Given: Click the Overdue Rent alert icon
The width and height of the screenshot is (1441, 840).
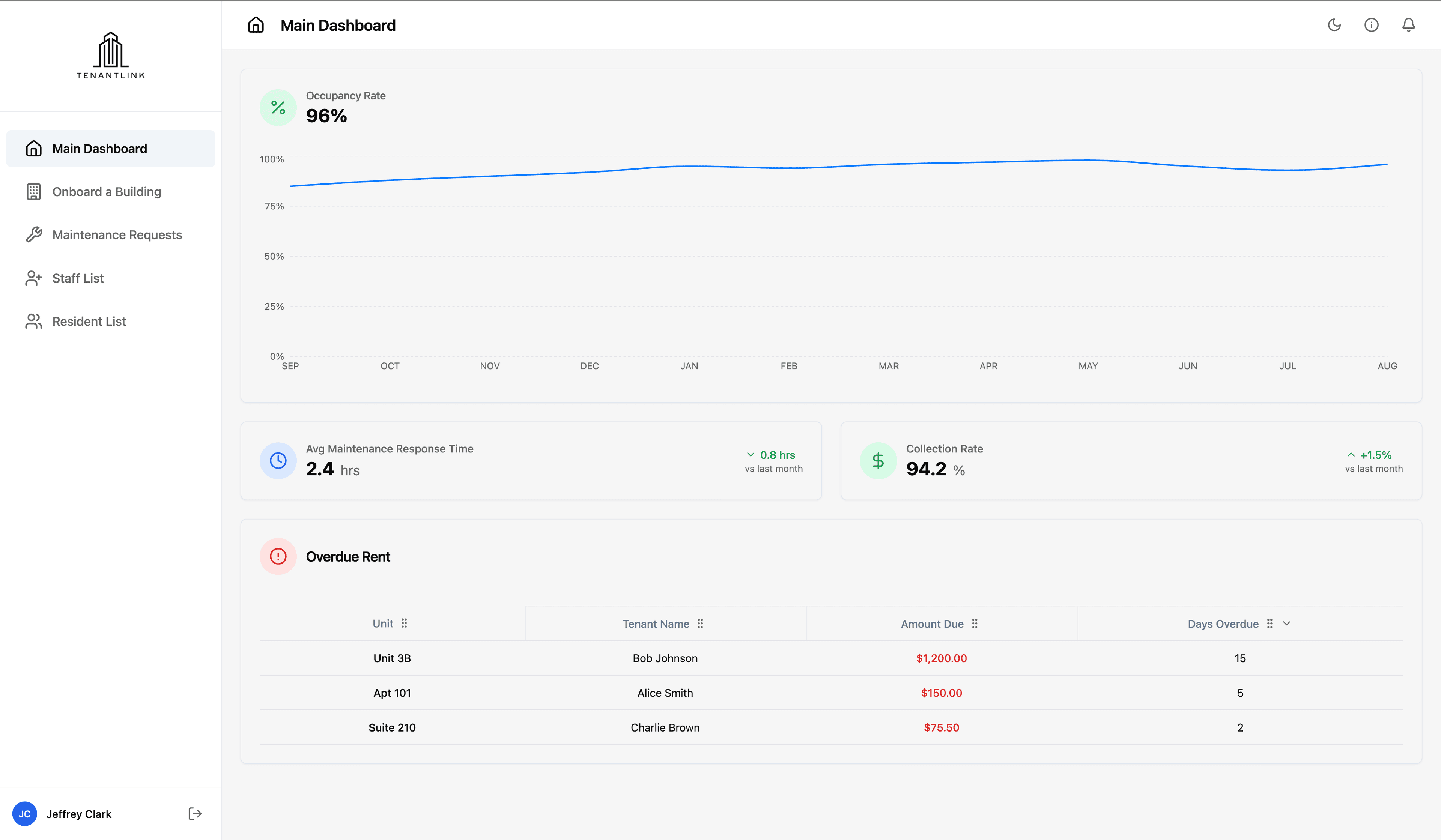Looking at the screenshot, I should (x=278, y=556).
